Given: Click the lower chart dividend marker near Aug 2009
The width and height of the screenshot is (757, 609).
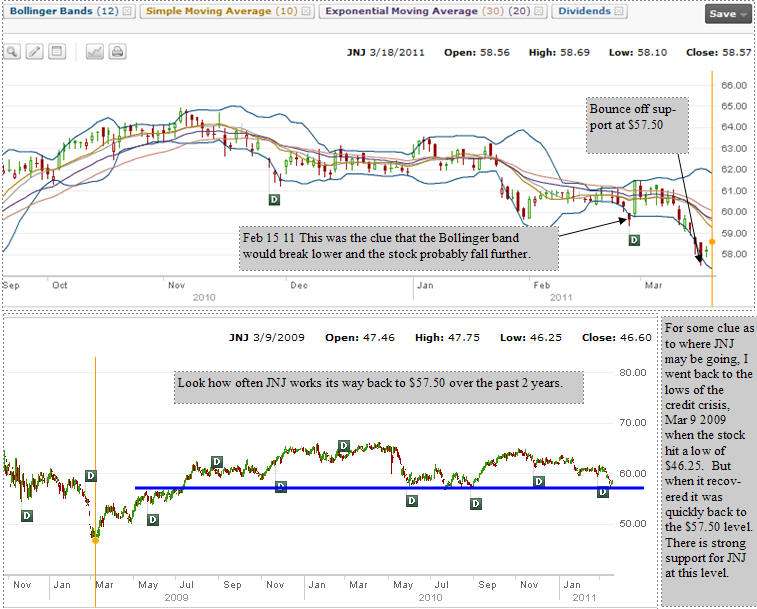Looking at the screenshot, I should pos(217,462).
